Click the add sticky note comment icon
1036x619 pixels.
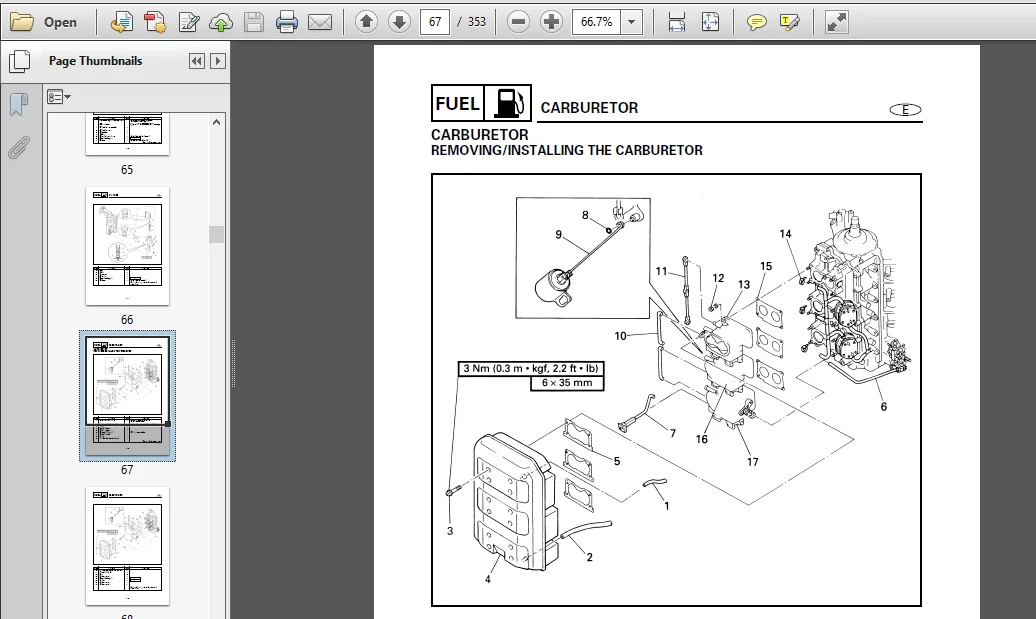coord(757,22)
